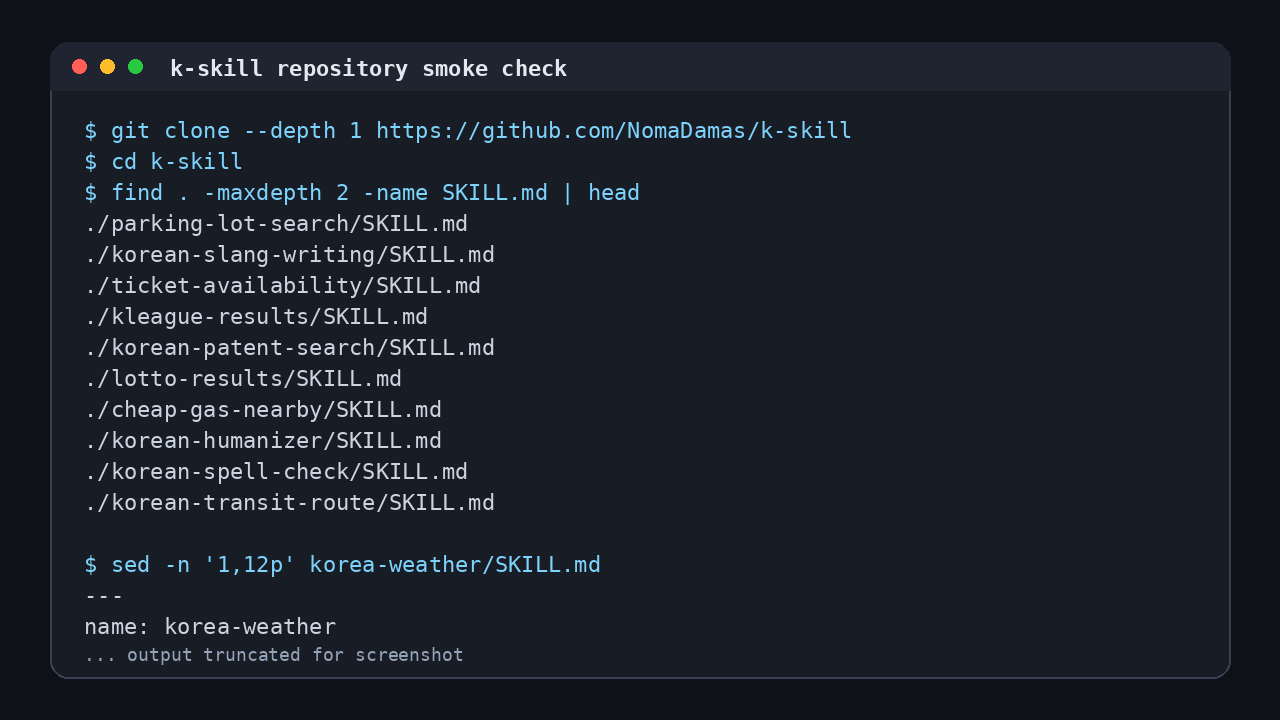Click the red close window dot
This screenshot has width=1280, height=720.
(x=80, y=67)
